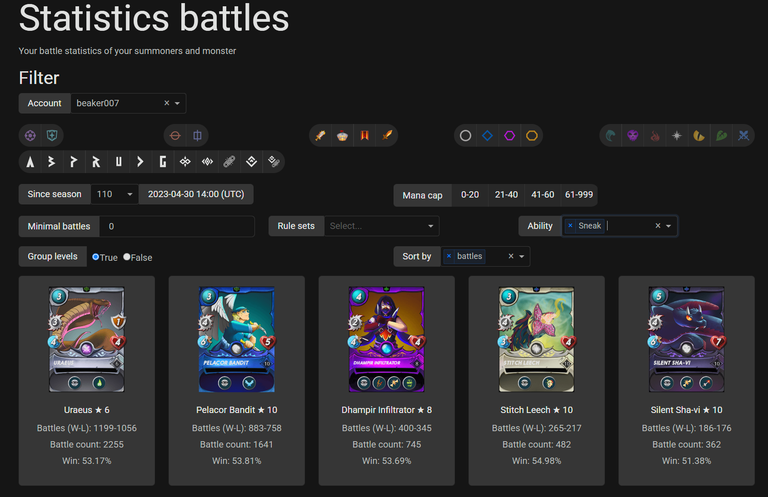Filter by fire element flame icon
768x497 pixels.
pos(655,136)
